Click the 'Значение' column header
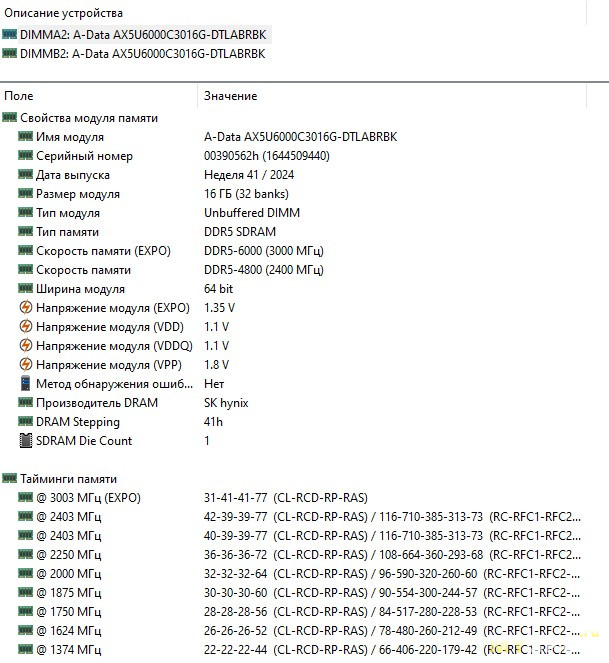This screenshot has width=609, height=663. (x=230, y=96)
